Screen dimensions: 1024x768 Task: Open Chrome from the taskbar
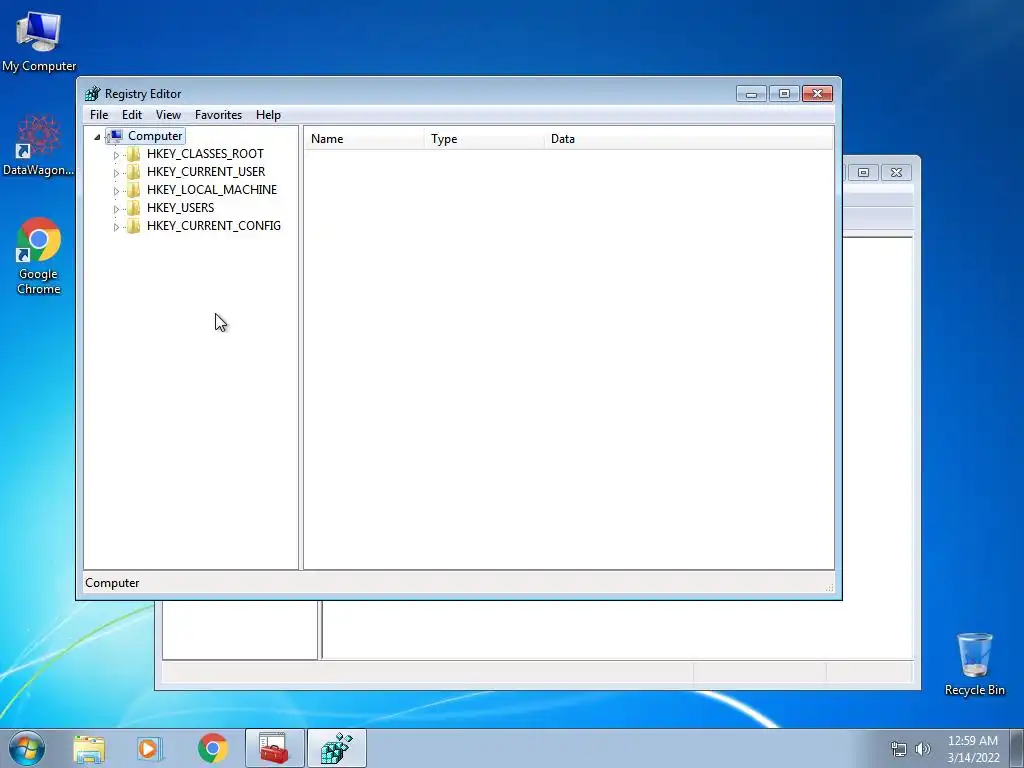coord(213,748)
